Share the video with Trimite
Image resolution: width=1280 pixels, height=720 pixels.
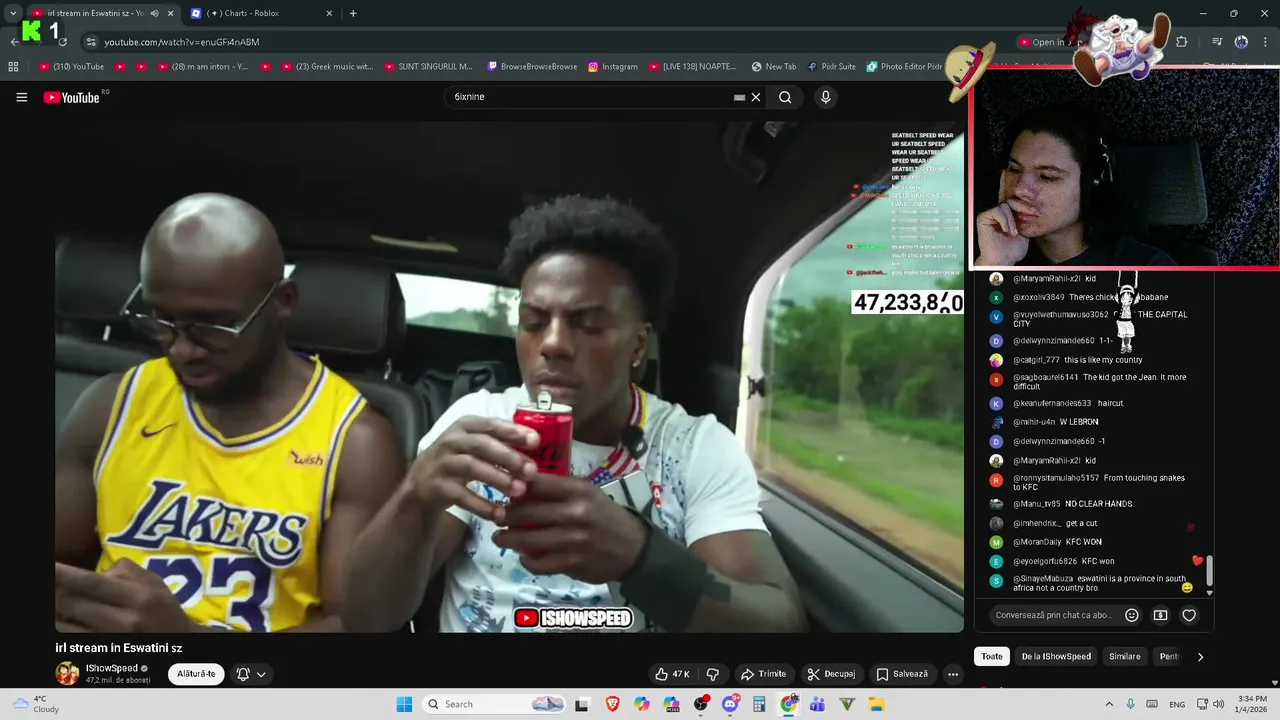[763, 674]
